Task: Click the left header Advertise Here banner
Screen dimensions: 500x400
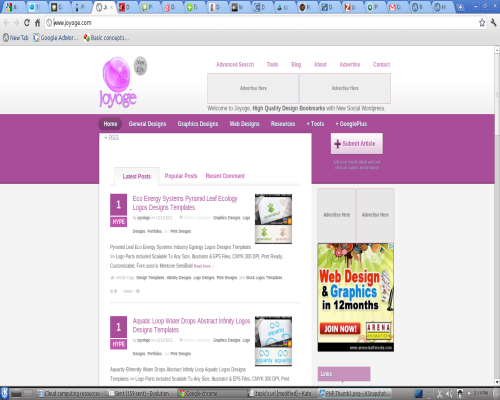Action: tap(253, 88)
